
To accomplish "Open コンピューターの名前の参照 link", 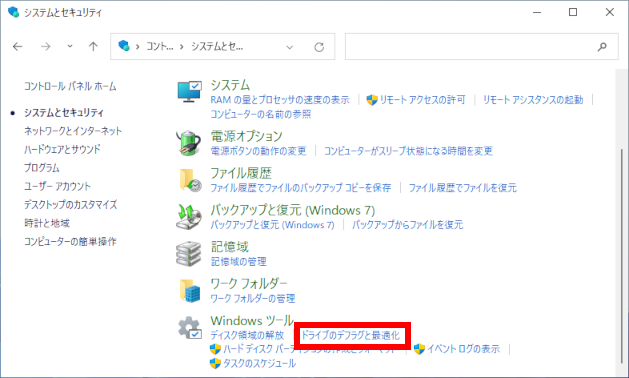I will pyautogui.click(x=261, y=114).
